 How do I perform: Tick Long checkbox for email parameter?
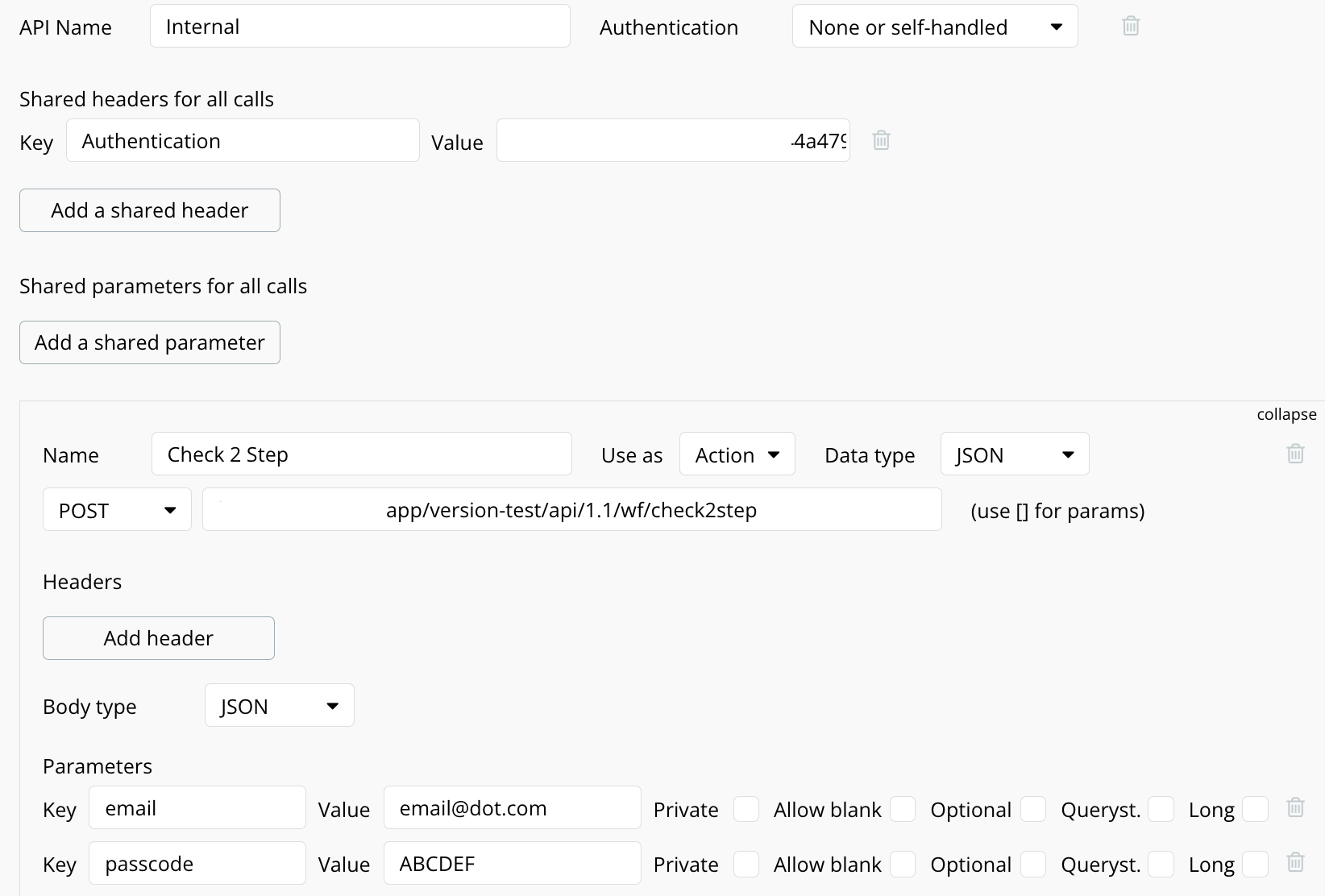[1255, 809]
